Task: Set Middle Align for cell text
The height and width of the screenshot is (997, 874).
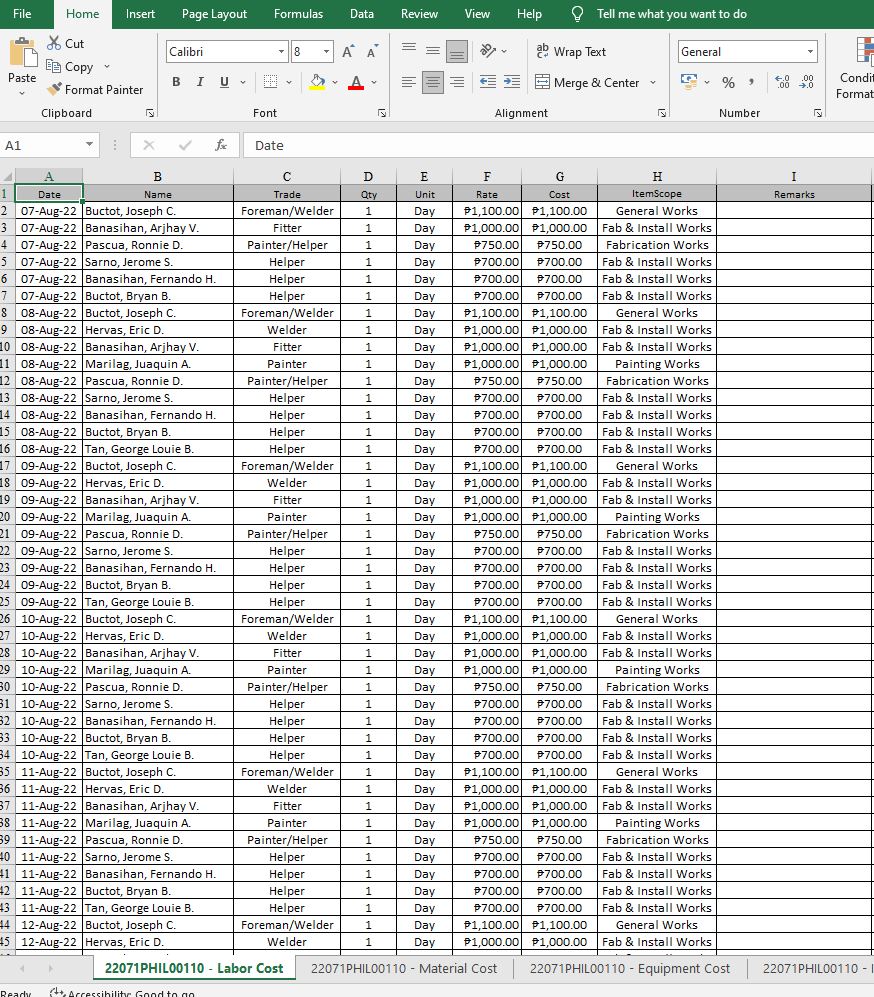Action: tap(433, 51)
